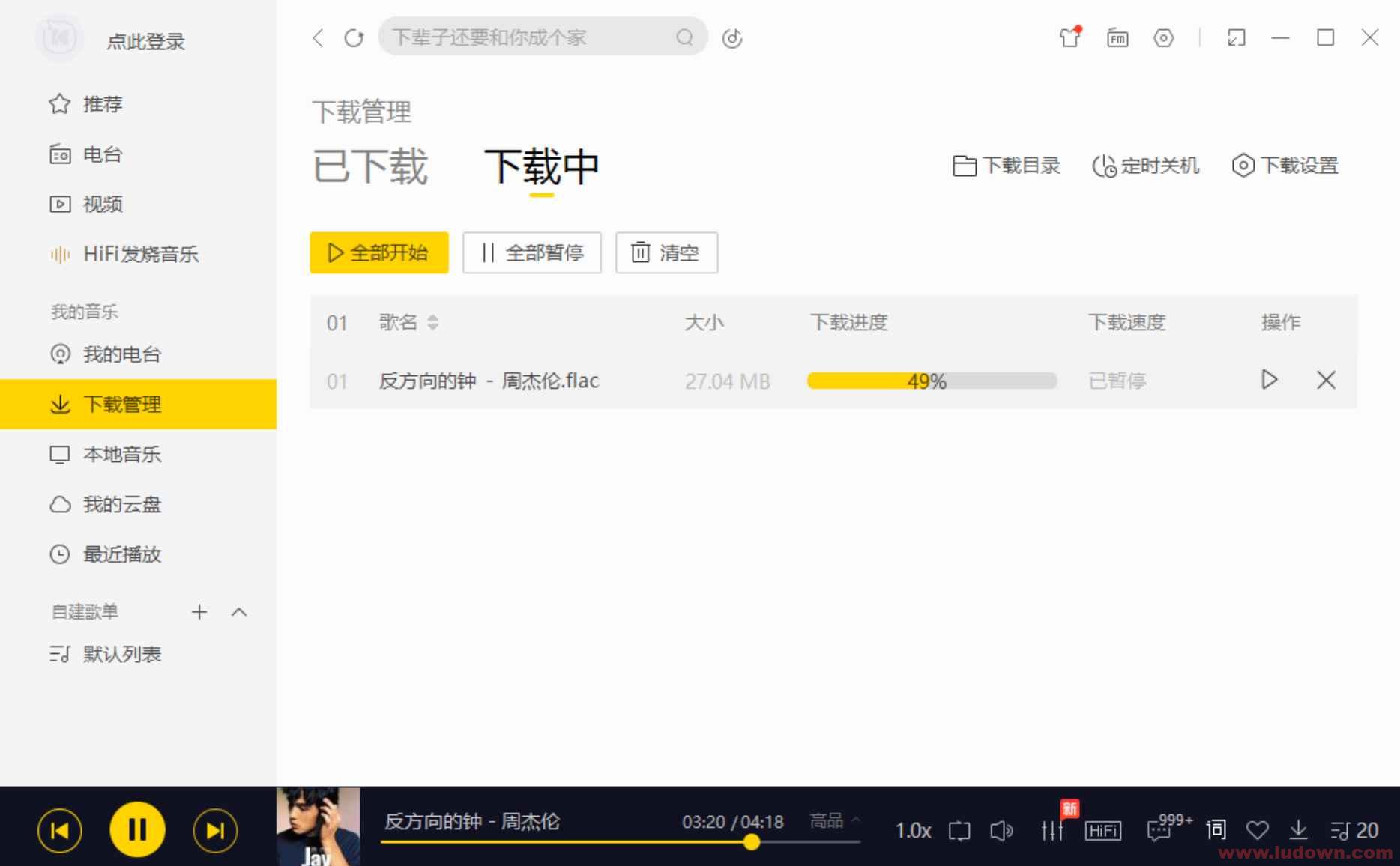Screen dimensions: 1400x866
Task: Click the song recognition icon beside search
Action: click(x=732, y=38)
